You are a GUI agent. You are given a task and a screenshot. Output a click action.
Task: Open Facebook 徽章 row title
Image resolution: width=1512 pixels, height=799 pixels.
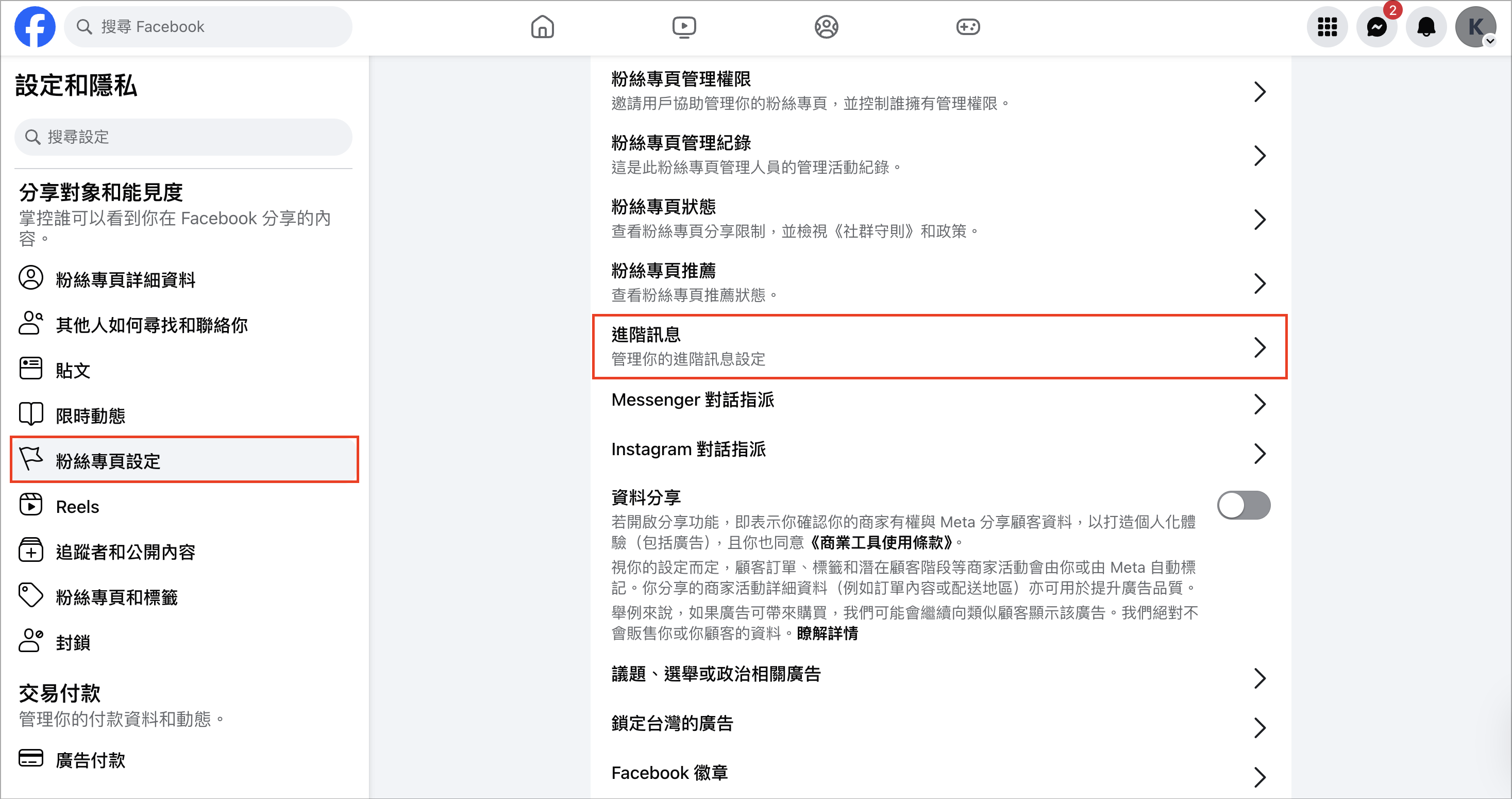(669, 773)
